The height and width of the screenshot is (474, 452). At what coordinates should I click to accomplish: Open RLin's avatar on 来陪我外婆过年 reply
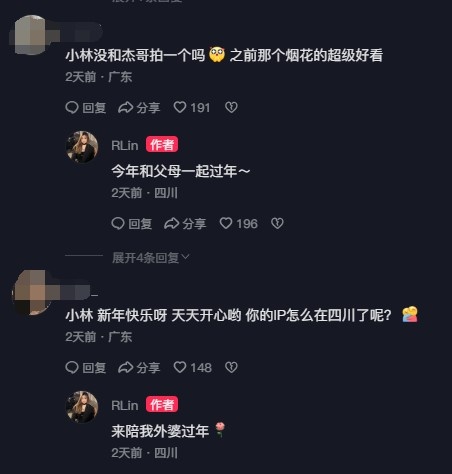pyautogui.click(x=82, y=407)
